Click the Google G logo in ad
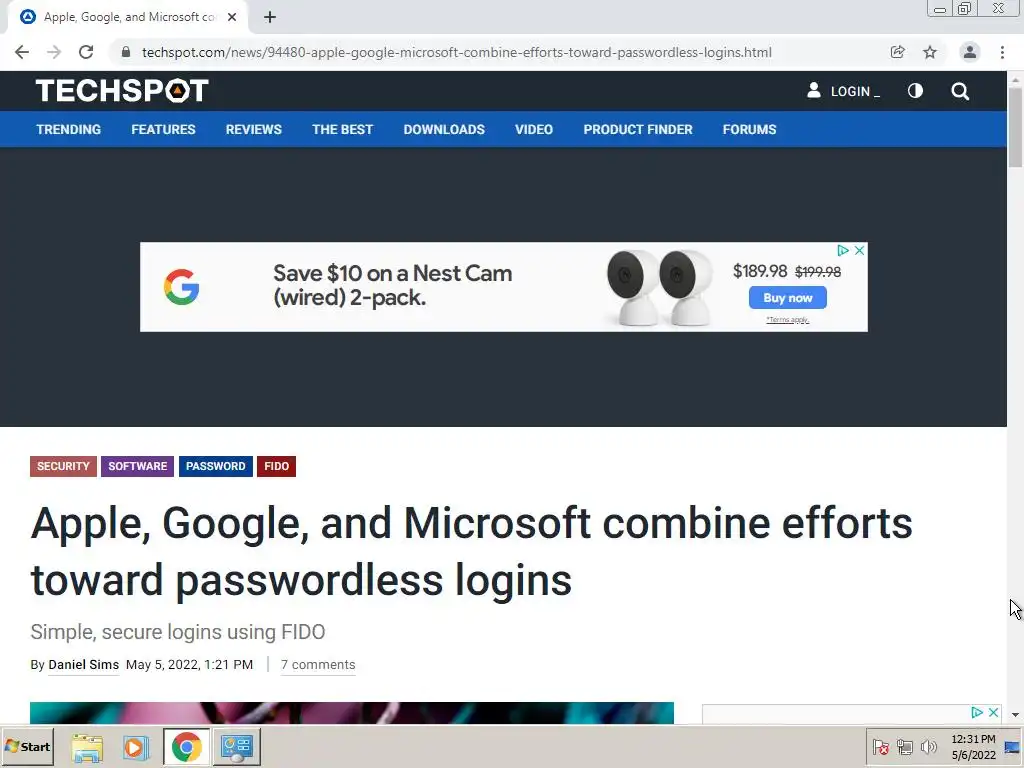1024x768 pixels. (x=181, y=287)
